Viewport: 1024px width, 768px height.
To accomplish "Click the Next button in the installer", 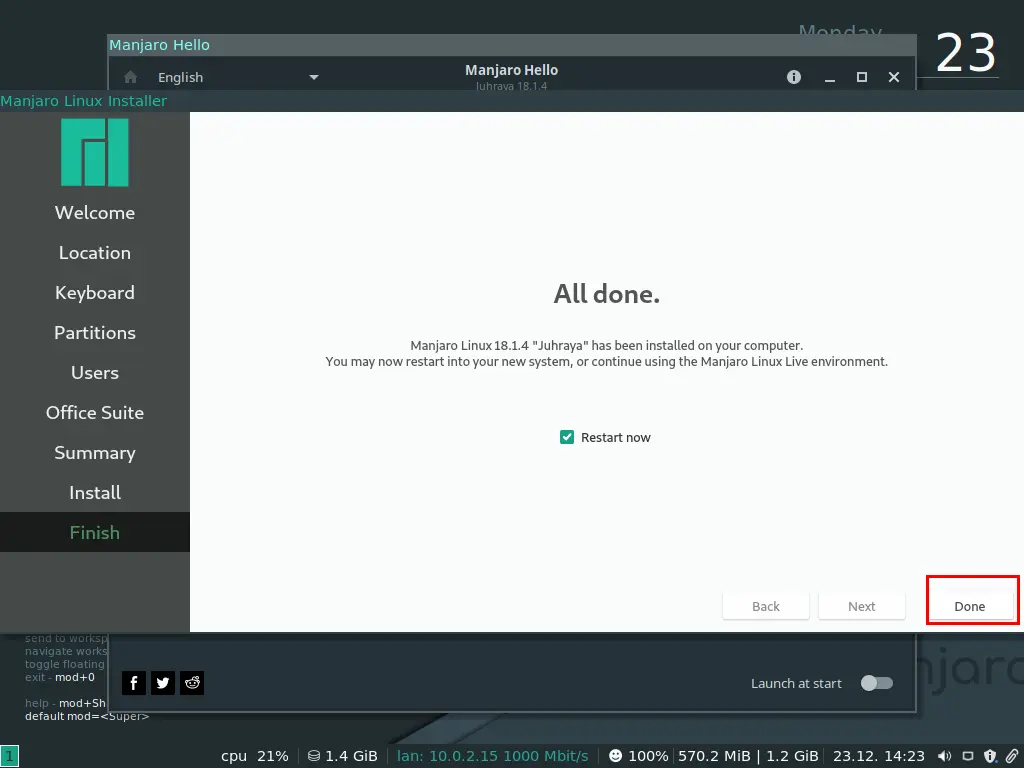I will 861,606.
